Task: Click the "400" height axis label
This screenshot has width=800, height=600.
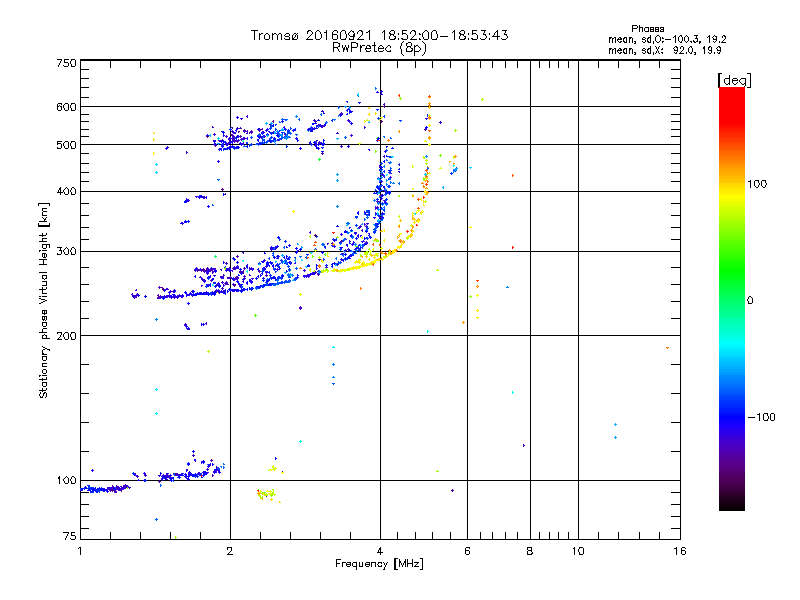Action: point(66,191)
